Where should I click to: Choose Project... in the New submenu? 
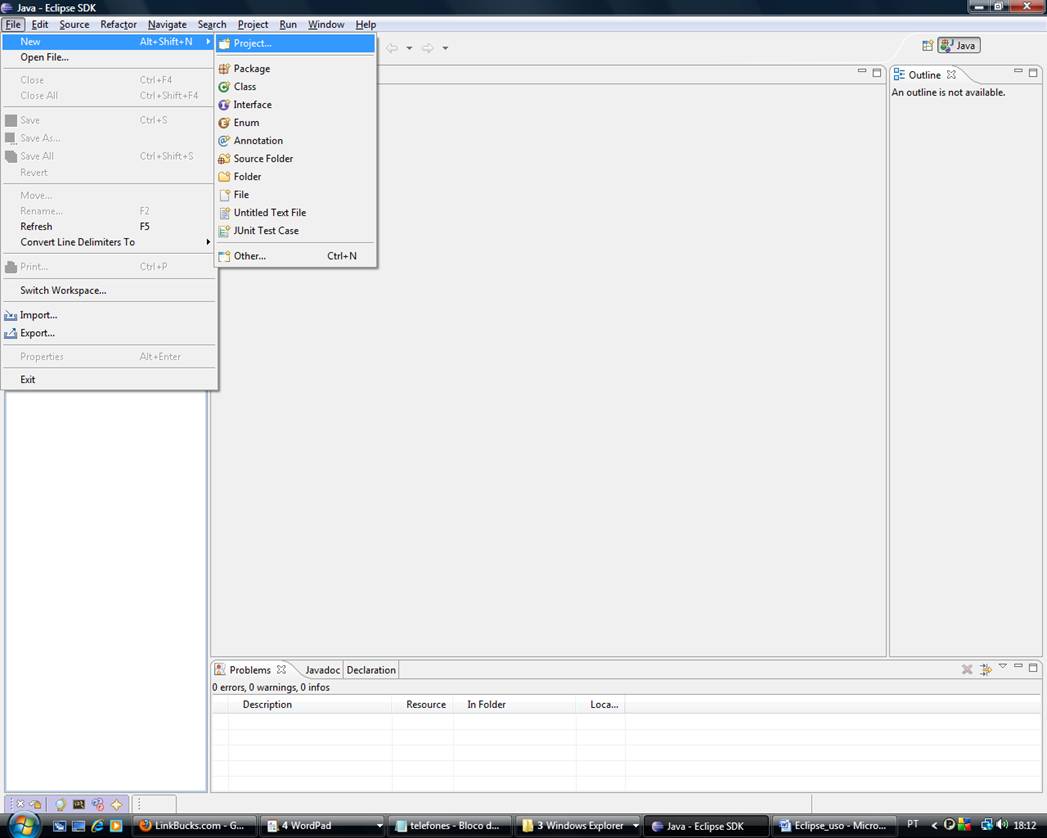pyautogui.click(x=294, y=43)
